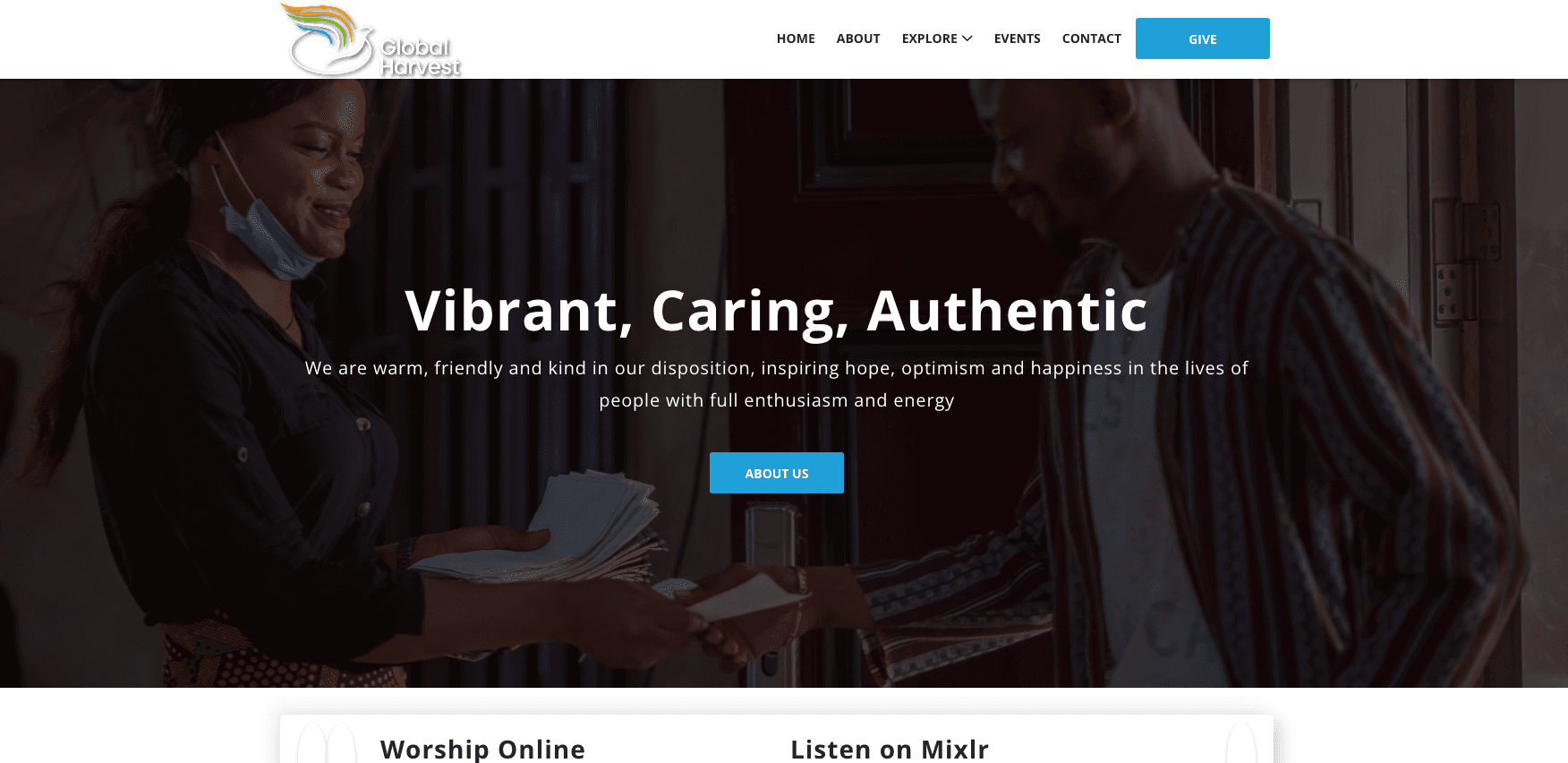Click the faint icon left of Worship Online
This screenshot has width=1568, height=763.
pyautogui.click(x=327, y=743)
